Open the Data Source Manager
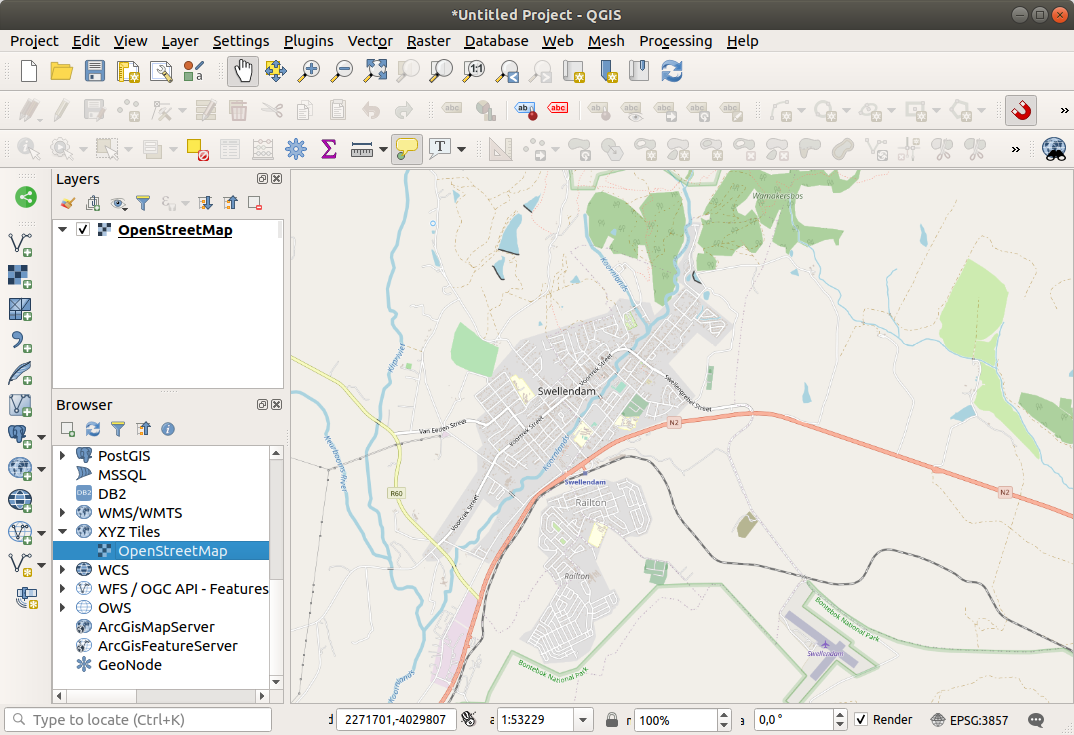This screenshot has width=1074, height=735. click(26, 197)
